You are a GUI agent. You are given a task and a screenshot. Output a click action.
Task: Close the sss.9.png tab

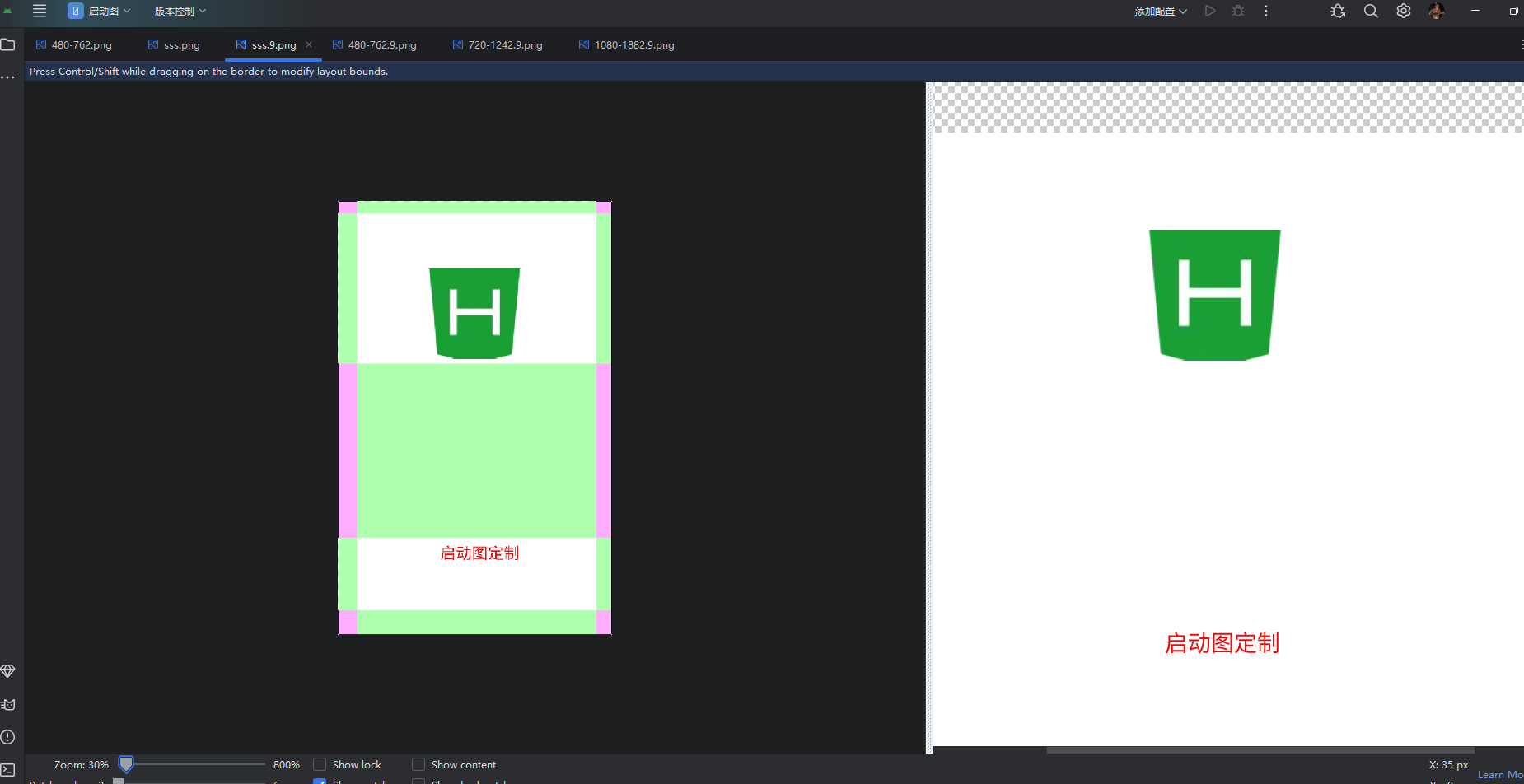coord(309,44)
